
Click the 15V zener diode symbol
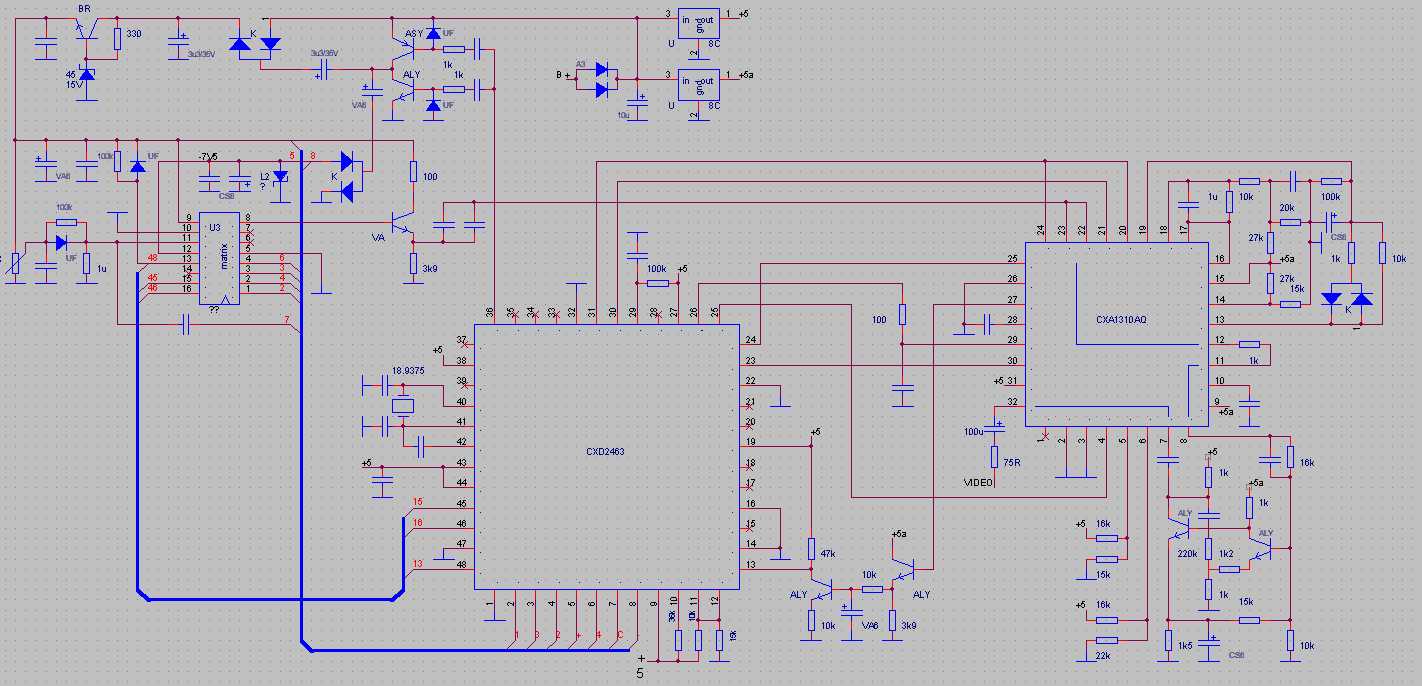85,75
